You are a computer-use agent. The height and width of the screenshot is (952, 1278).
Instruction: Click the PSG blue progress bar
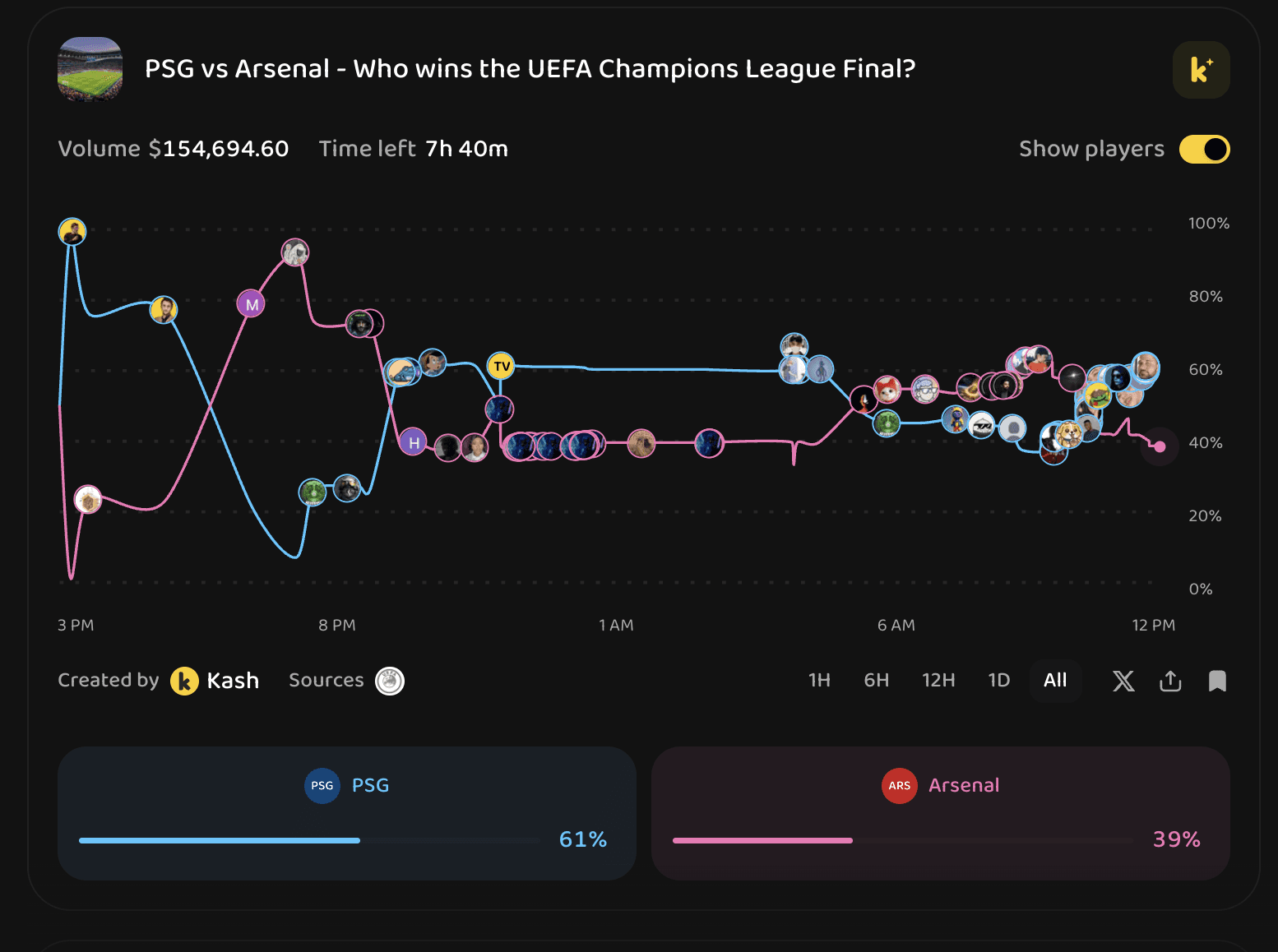click(x=220, y=840)
